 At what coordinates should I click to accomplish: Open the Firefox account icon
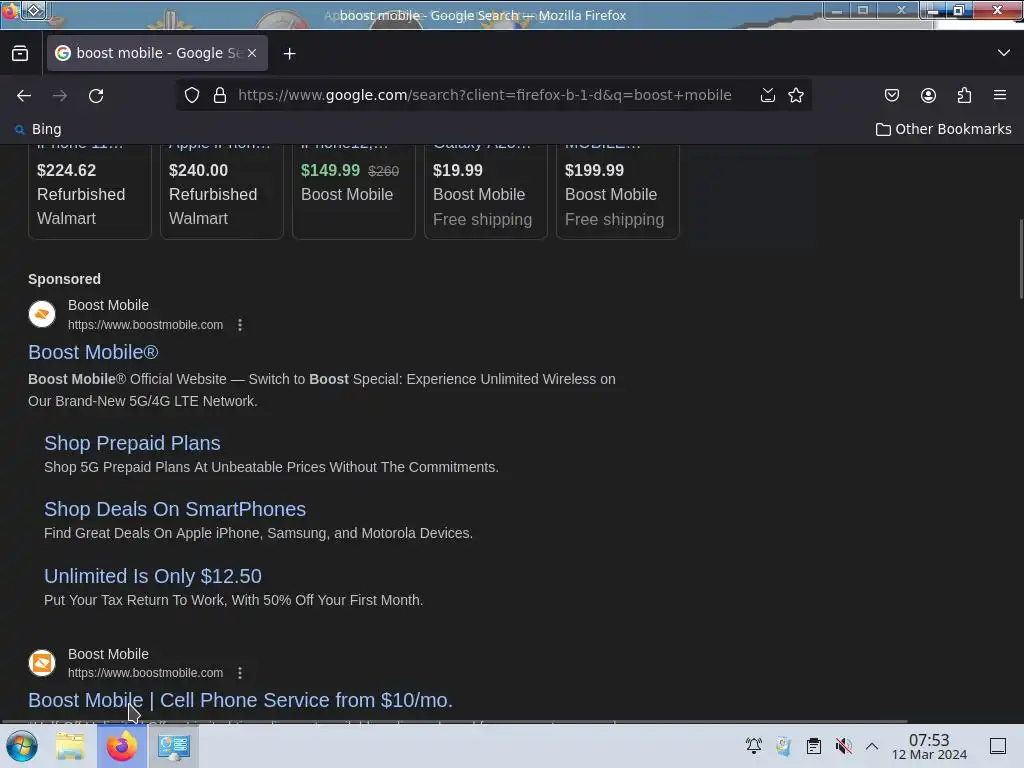(928, 95)
